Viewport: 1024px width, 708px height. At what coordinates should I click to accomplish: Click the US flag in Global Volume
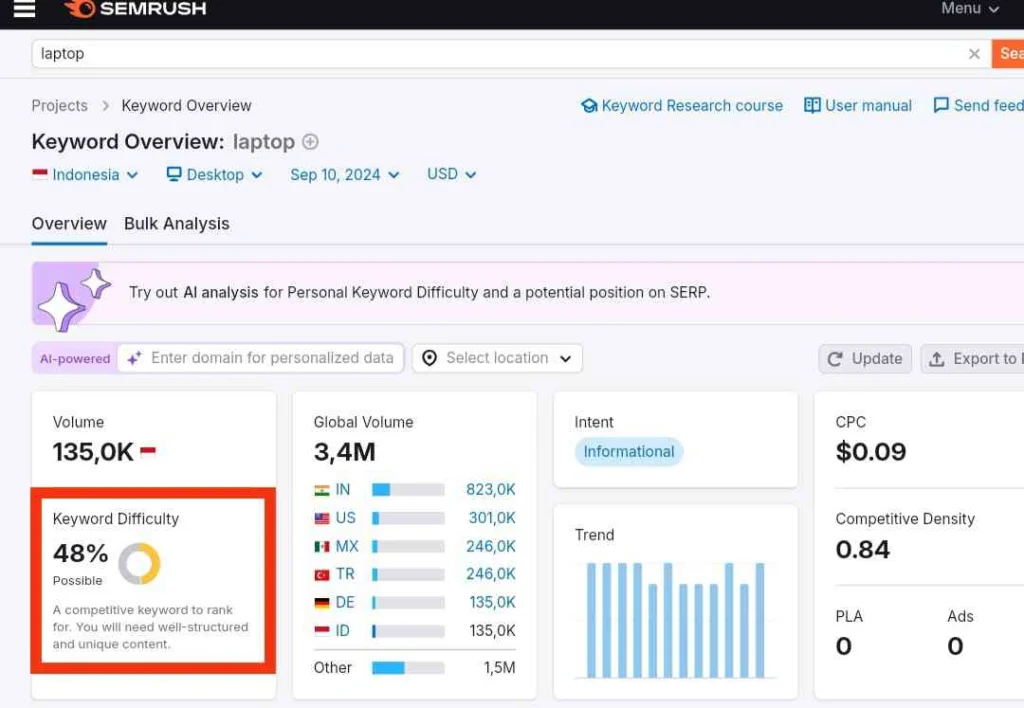321,519
